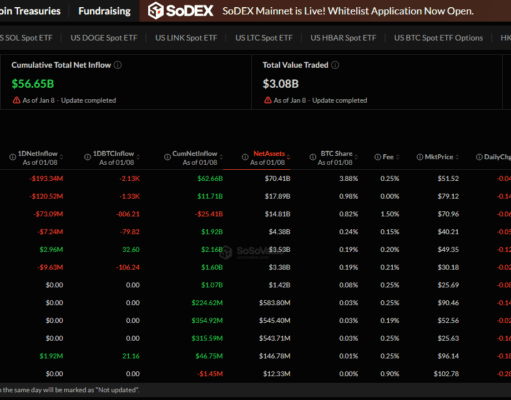Click info icon of CumNetInflow column
Image resolution: width=511 pixels, height=400 pixels.
coord(167,157)
